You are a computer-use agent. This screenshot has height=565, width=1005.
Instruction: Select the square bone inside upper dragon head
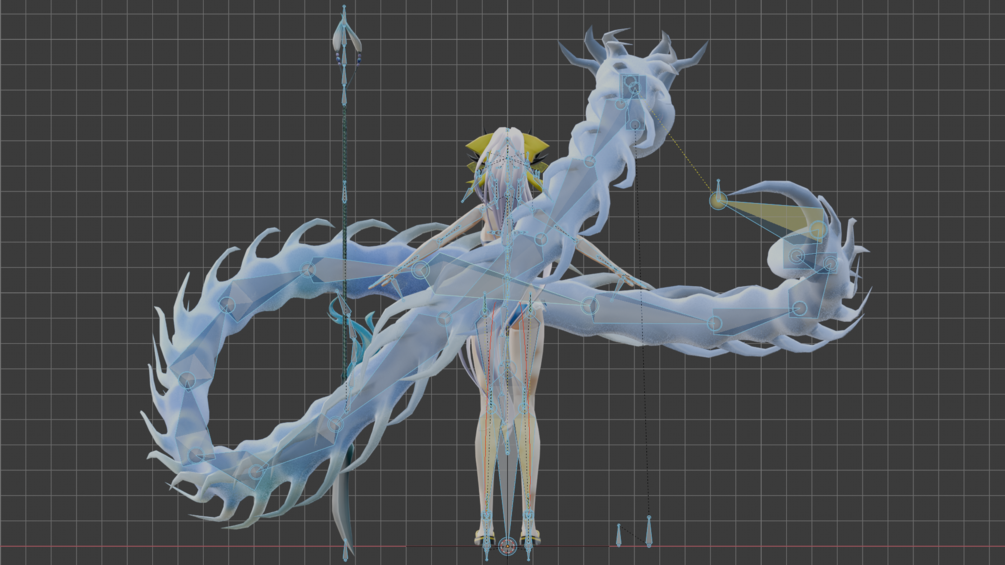629,86
